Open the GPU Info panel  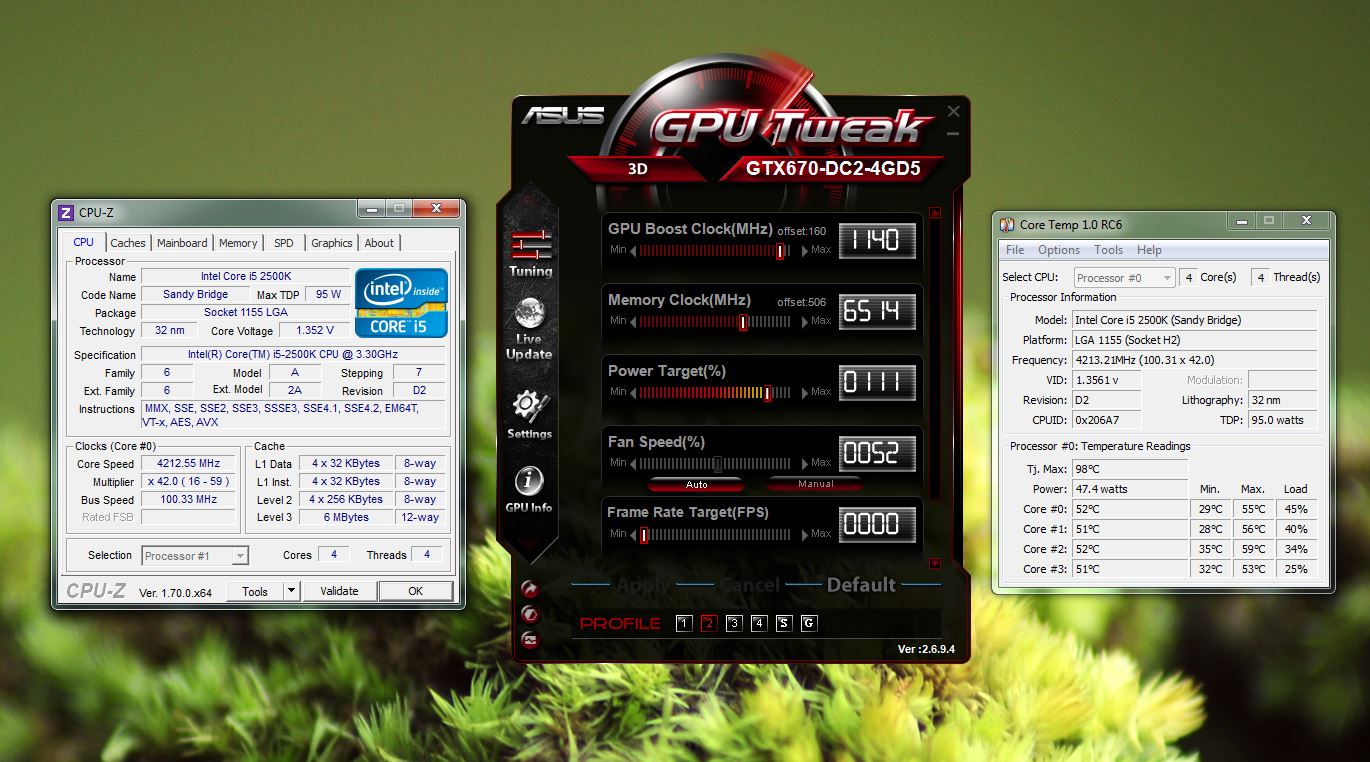529,490
